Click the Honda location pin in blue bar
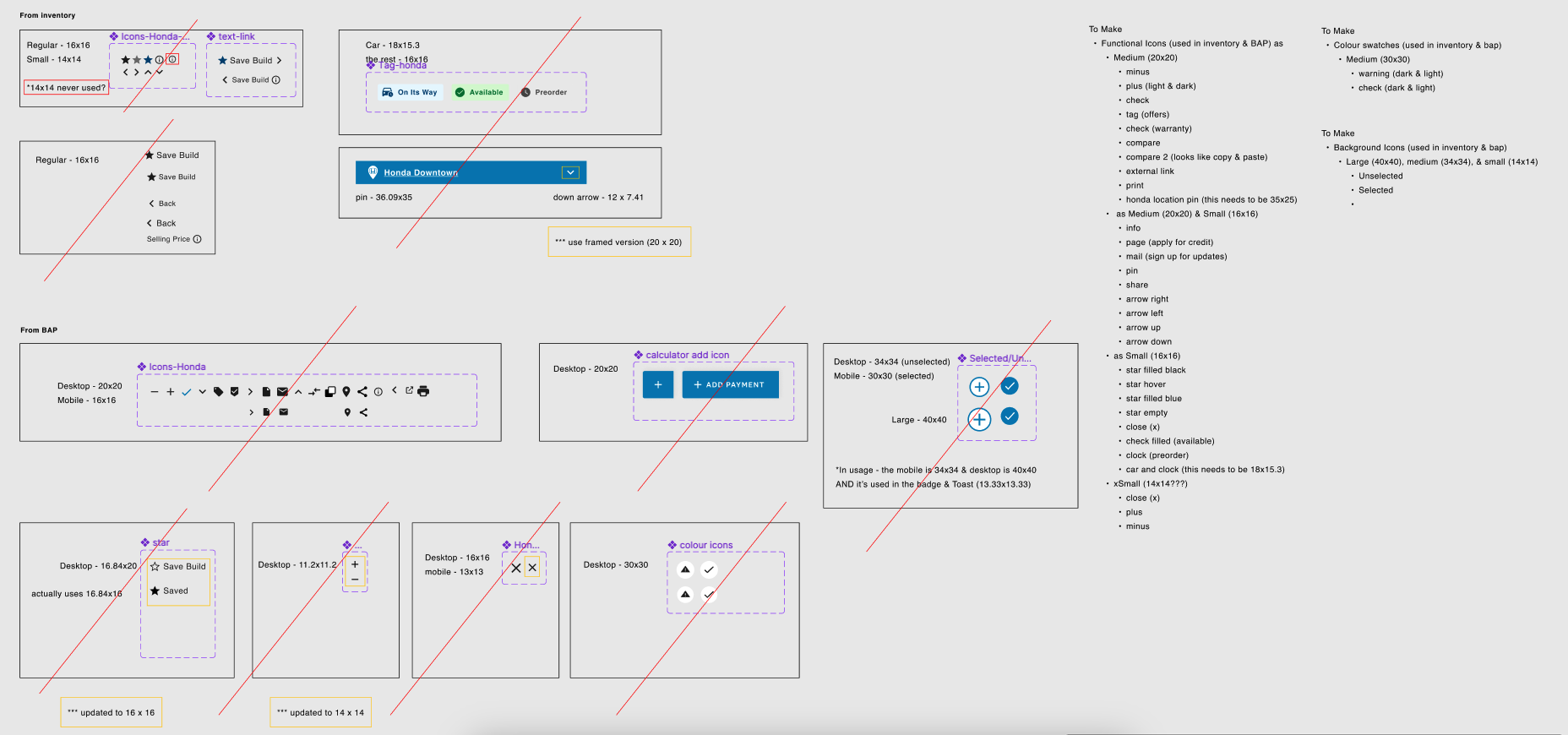The height and width of the screenshot is (735, 1568). [373, 172]
